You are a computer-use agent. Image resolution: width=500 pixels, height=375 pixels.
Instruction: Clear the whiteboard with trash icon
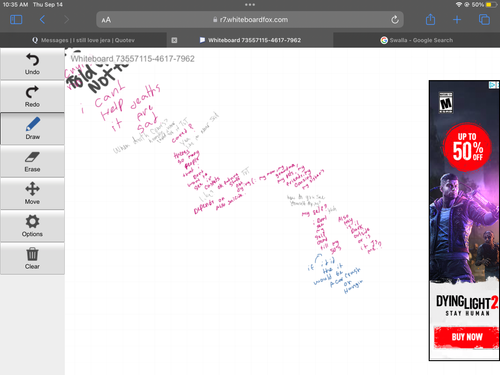coord(32,258)
